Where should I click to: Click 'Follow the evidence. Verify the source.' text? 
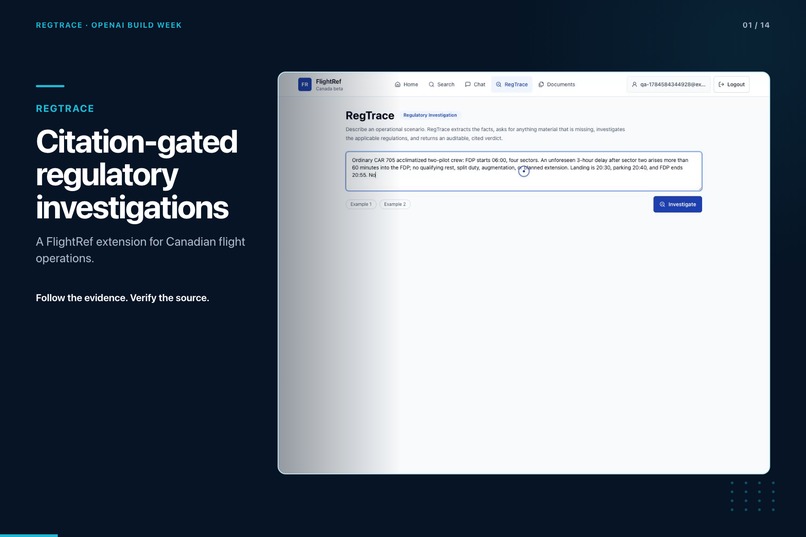pos(122,298)
